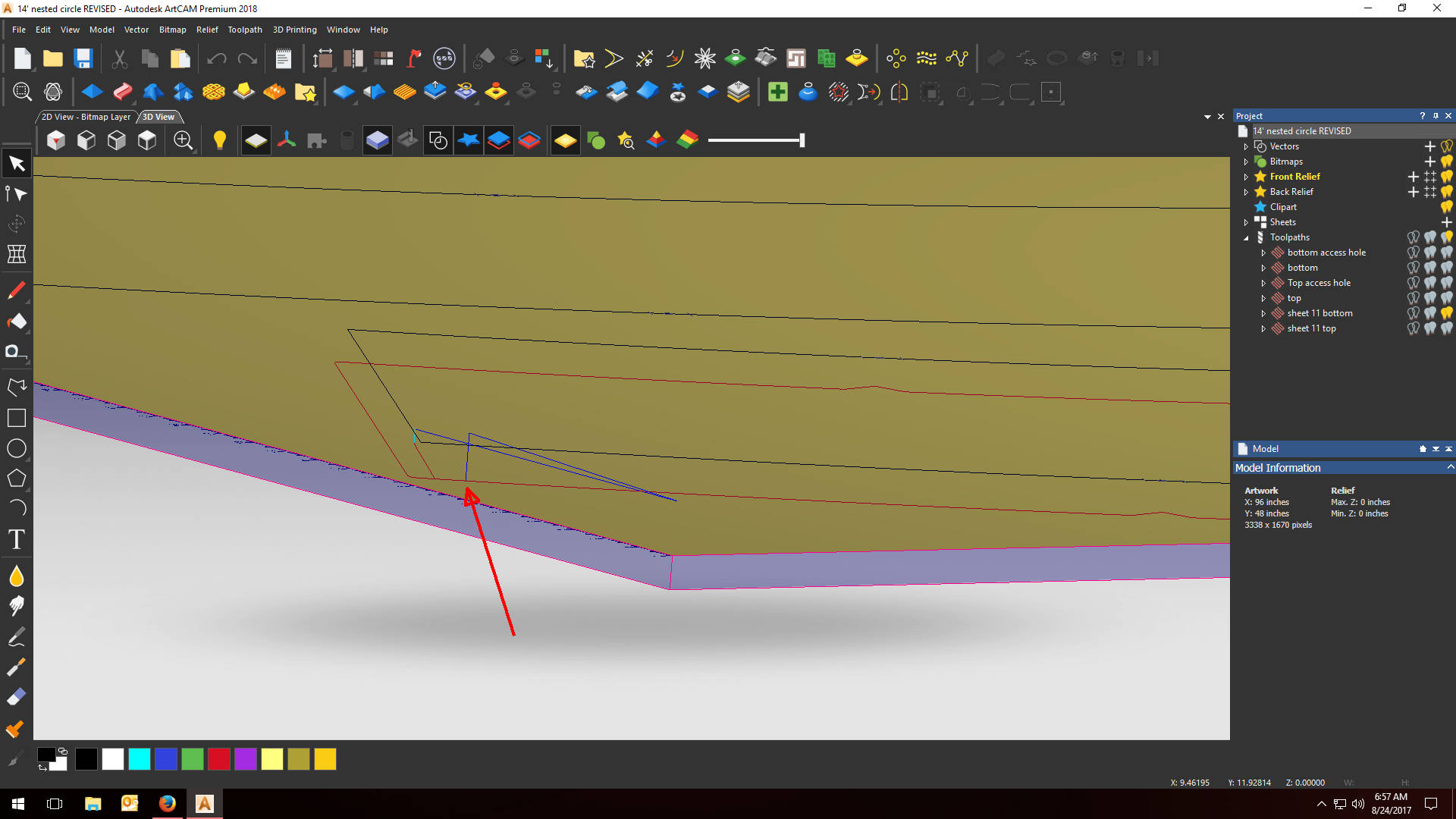
Task: Toggle visibility for the Bitmaps node
Action: point(1448,161)
